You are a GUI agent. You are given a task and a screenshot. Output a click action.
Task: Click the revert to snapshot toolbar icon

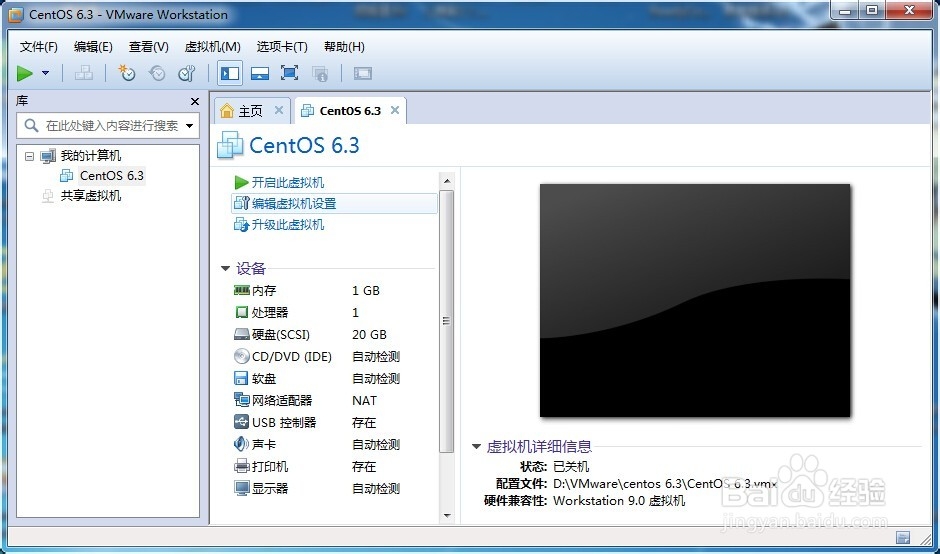(x=157, y=74)
